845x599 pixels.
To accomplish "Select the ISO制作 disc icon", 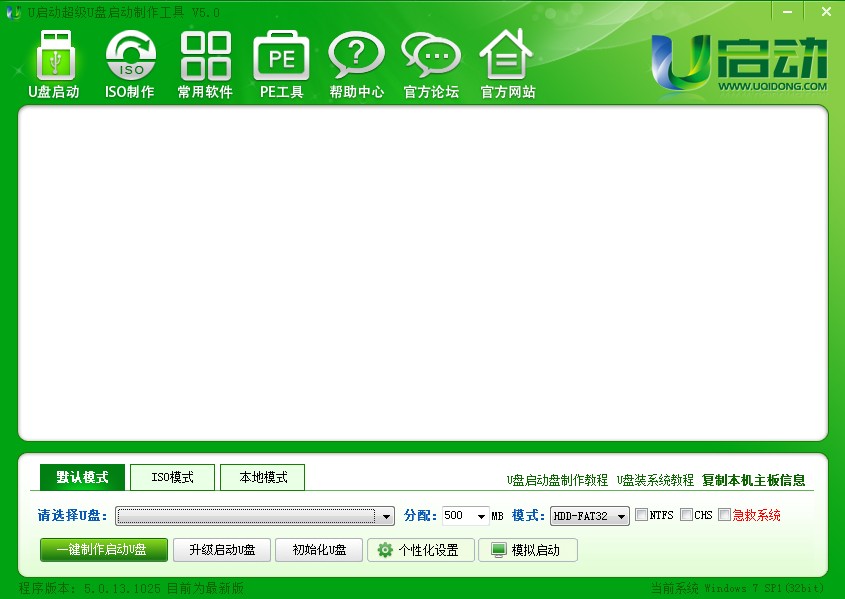I will (130, 65).
